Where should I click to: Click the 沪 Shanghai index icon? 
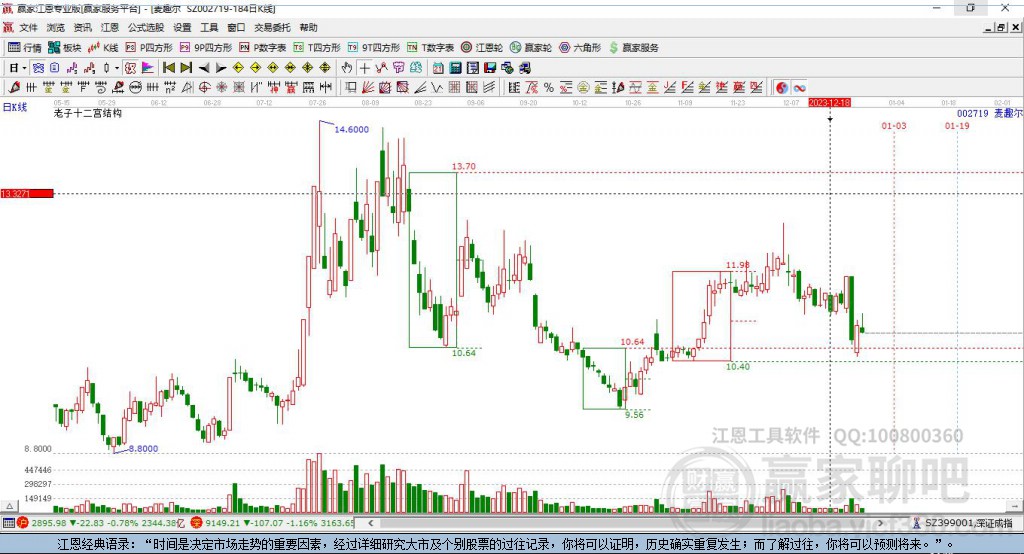tap(23, 523)
